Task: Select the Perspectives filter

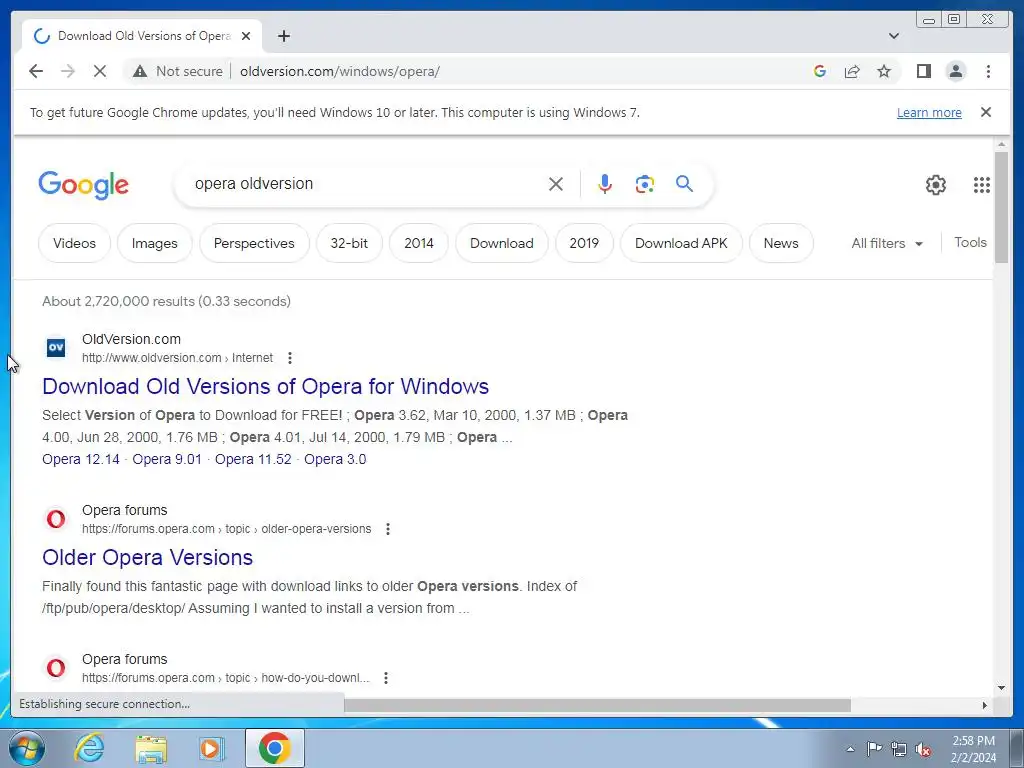Action: (x=254, y=243)
